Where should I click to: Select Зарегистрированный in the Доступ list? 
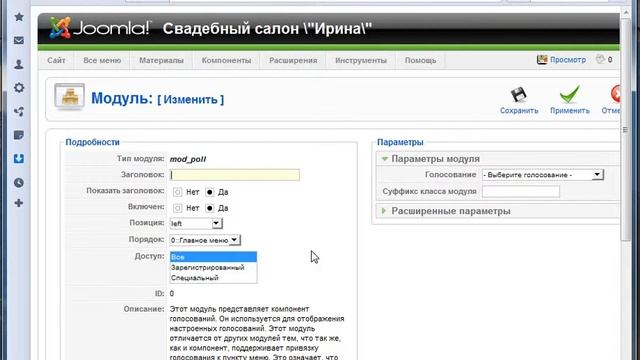point(213,267)
